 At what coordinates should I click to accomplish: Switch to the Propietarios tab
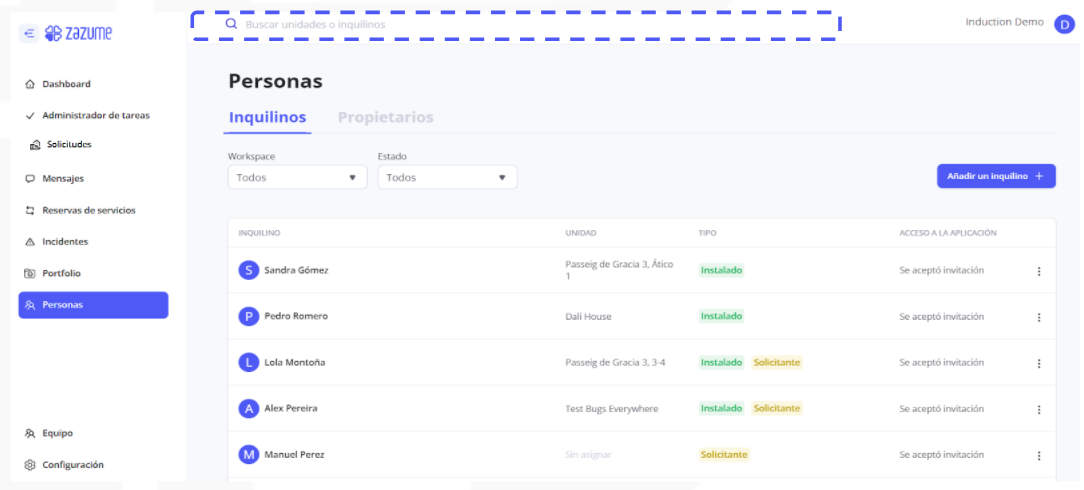[x=385, y=117]
